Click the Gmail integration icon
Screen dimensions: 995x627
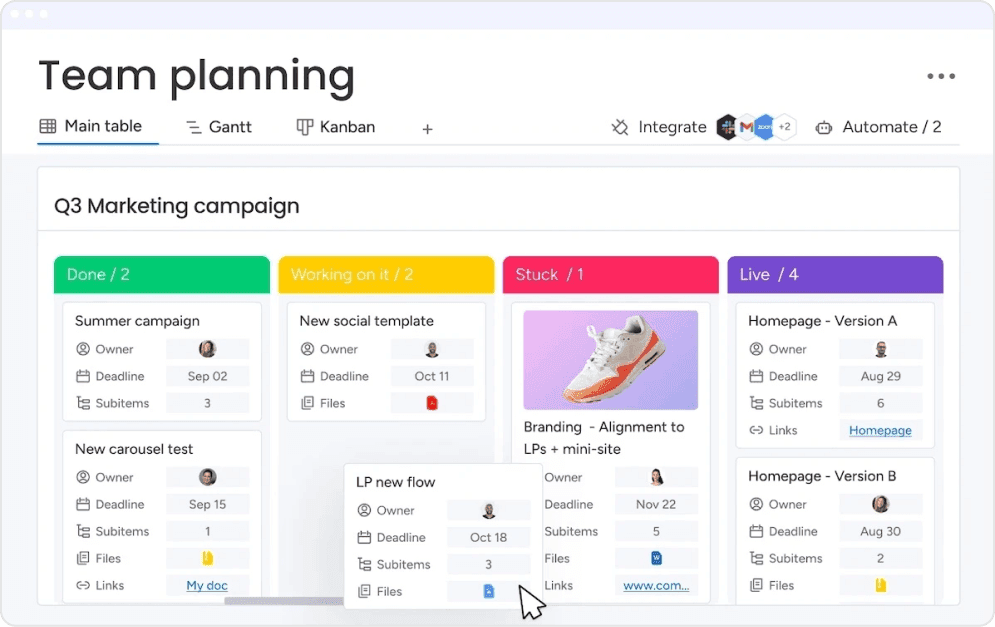748,126
